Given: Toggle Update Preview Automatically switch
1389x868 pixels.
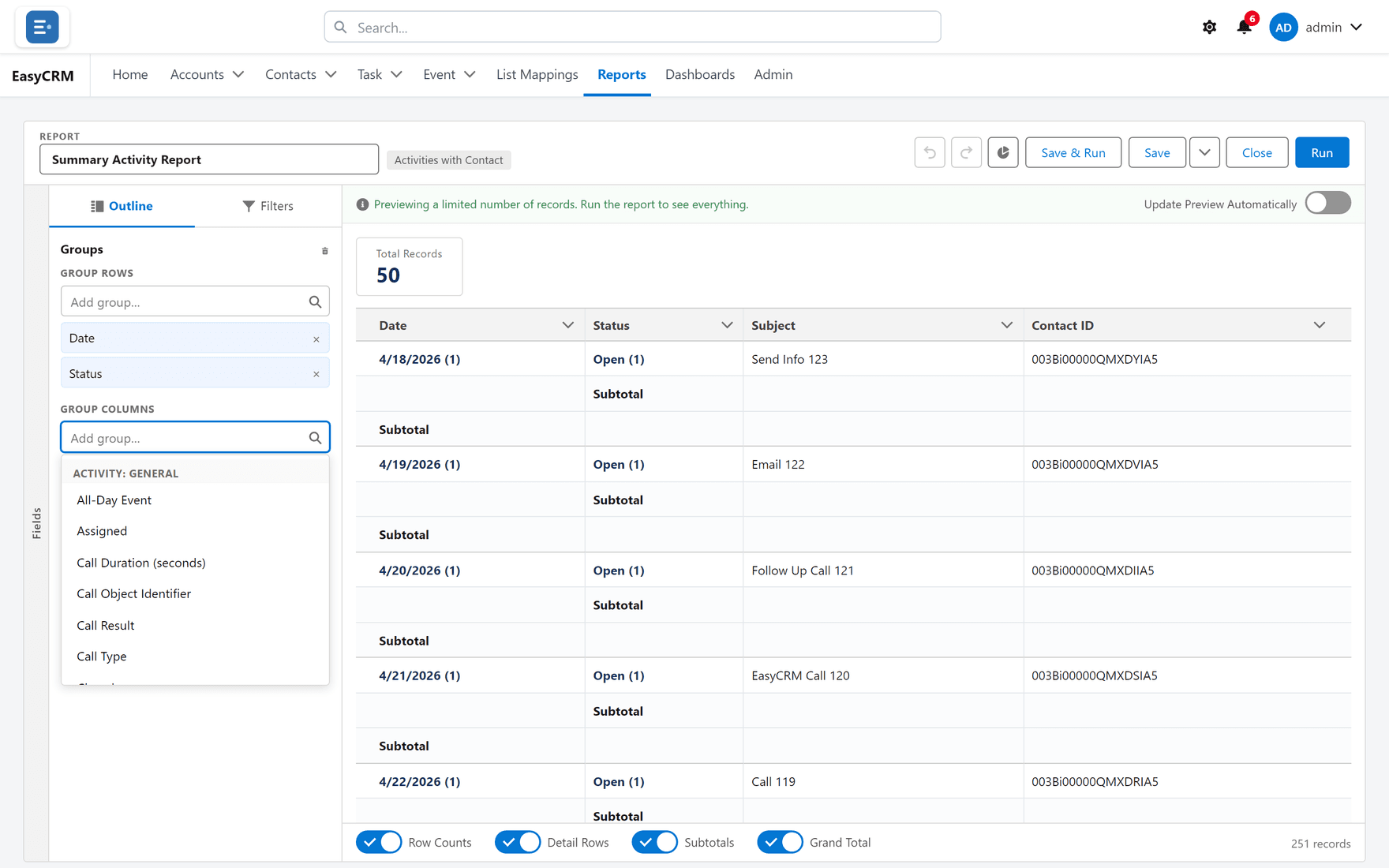Looking at the screenshot, I should pos(1327,204).
